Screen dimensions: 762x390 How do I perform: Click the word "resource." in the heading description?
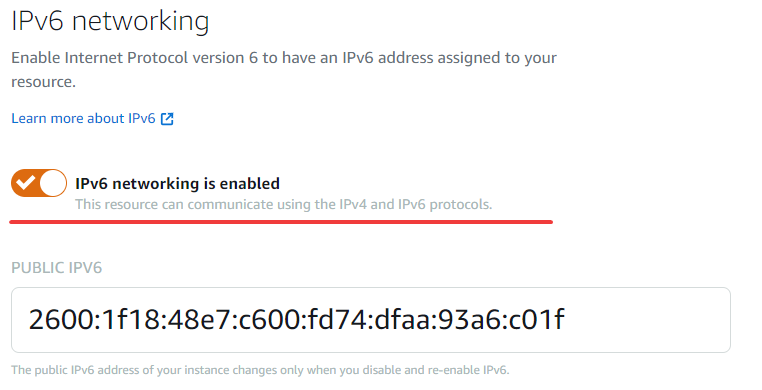coord(43,82)
